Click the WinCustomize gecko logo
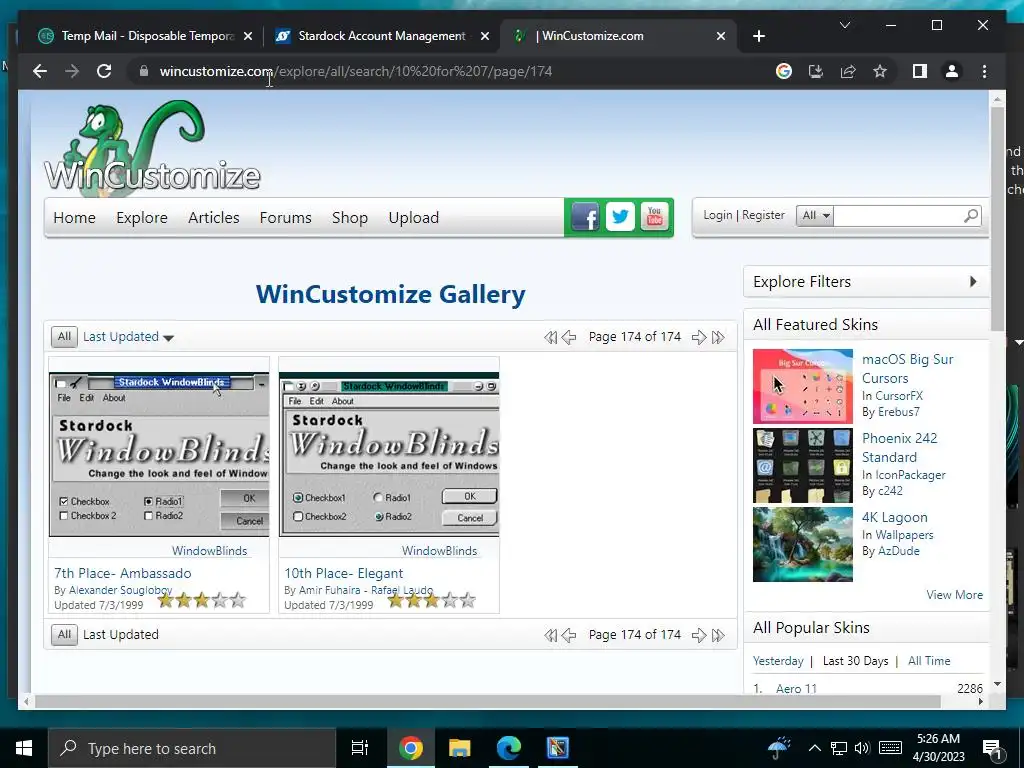The width and height of the screenshot is (1024, 768). point(152,150)
